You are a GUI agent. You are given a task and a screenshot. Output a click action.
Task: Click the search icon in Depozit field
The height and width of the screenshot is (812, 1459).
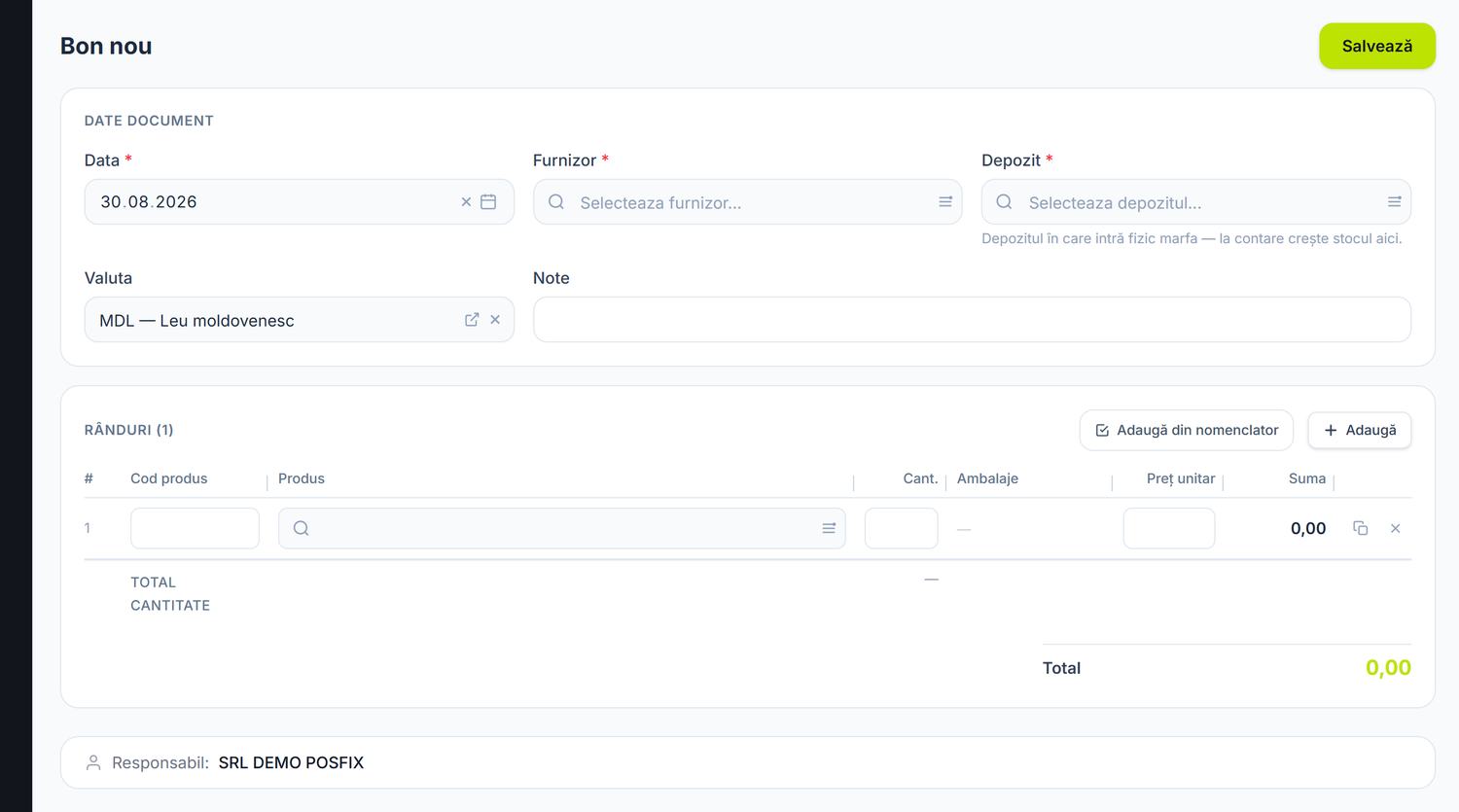1005,202
